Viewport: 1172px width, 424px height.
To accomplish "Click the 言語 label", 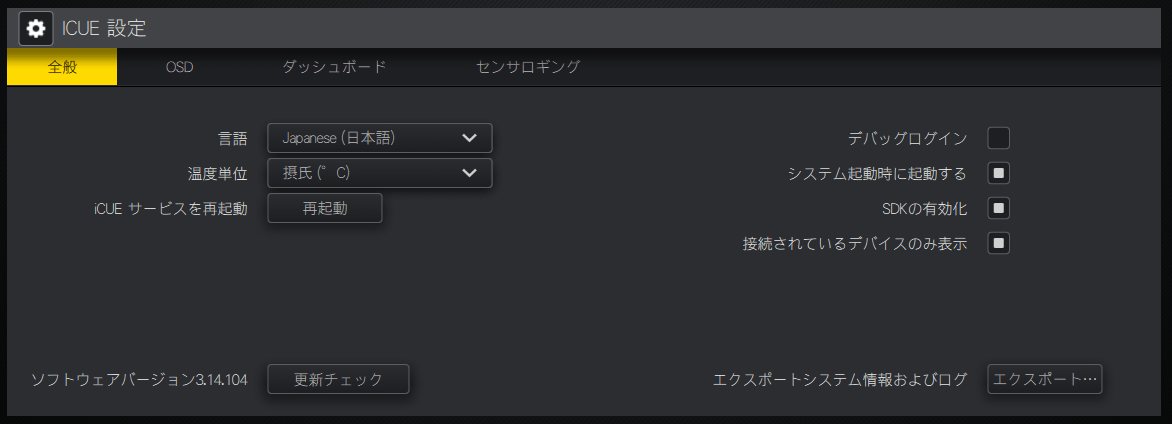I will pyautogui.click(x=232, y=138).
